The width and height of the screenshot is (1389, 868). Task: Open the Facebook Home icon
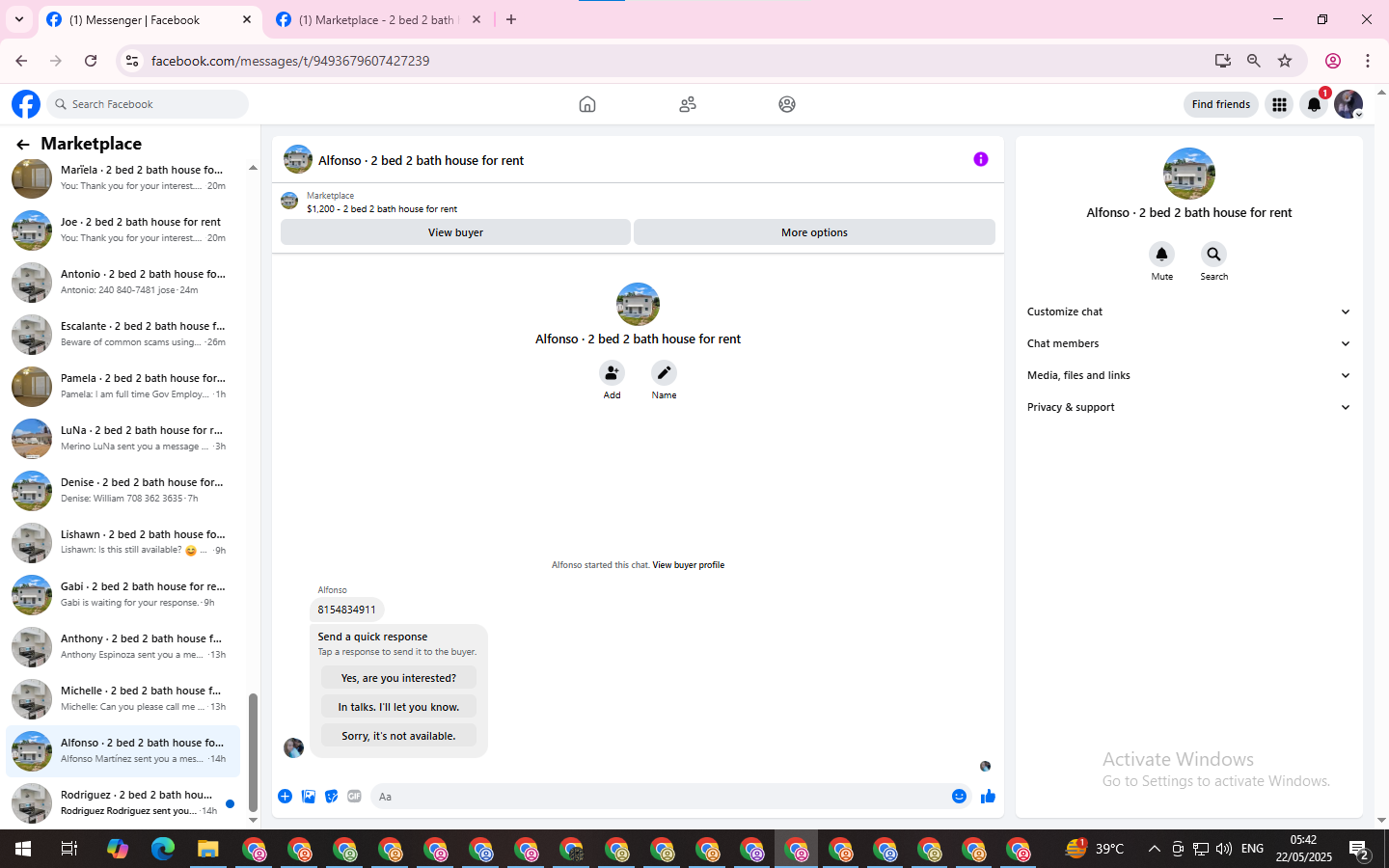point(587,104)
